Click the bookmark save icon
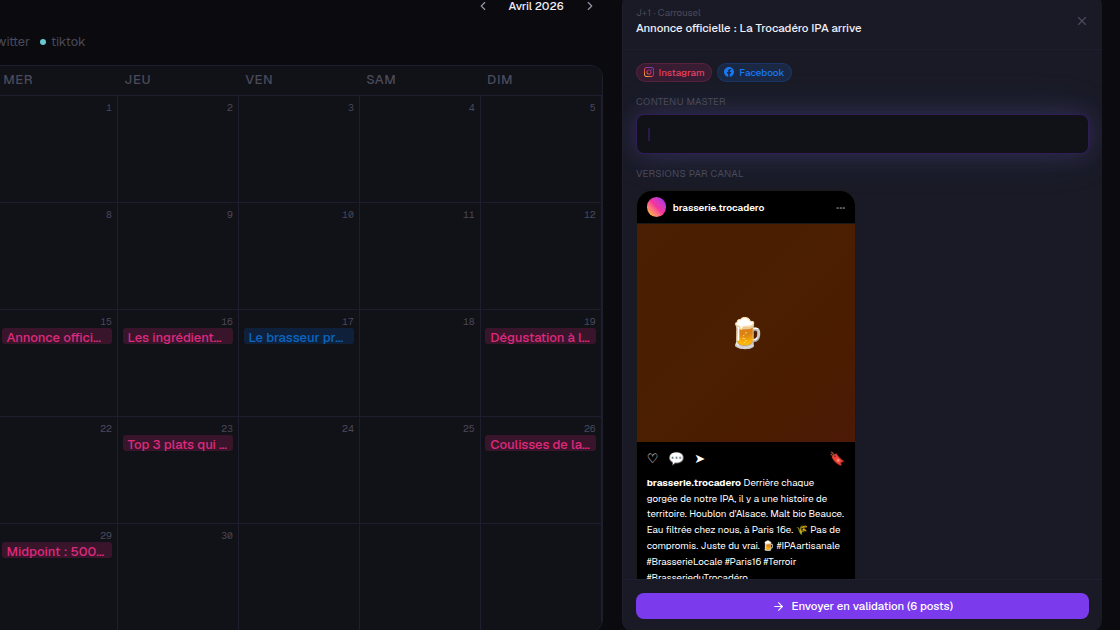The height and width of the screenshot is (630, 1120). (837, 459)
